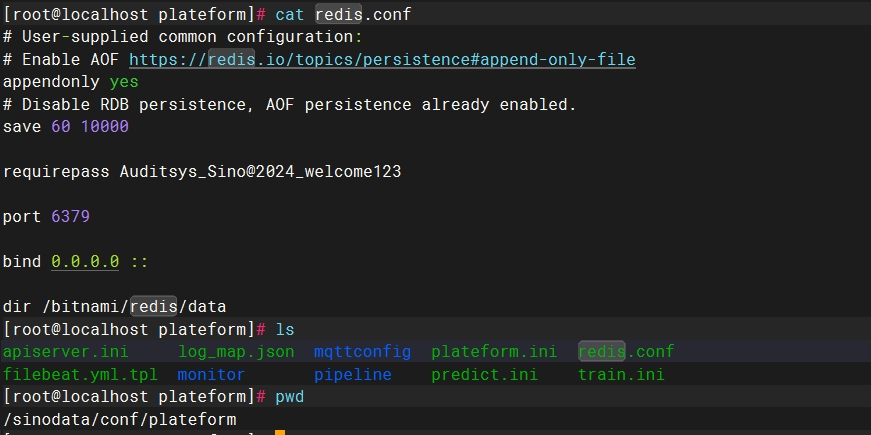This screenshot has height=435, width=871.
Task: Click the monitor directory name
Action: [x=211, y=374]
